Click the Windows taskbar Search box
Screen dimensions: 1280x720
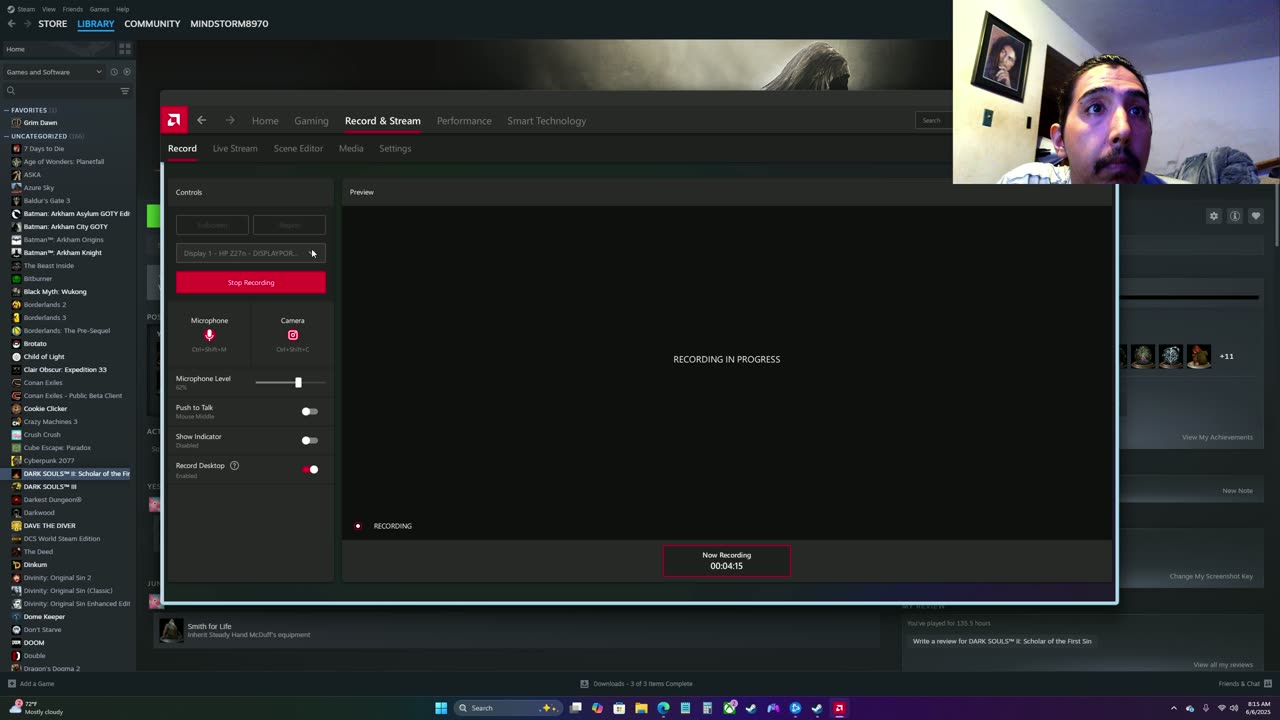pos(508,708)
